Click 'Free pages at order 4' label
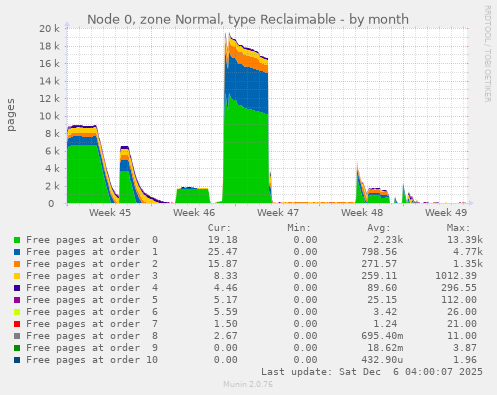497x395 pixels. tap(92, 288)
